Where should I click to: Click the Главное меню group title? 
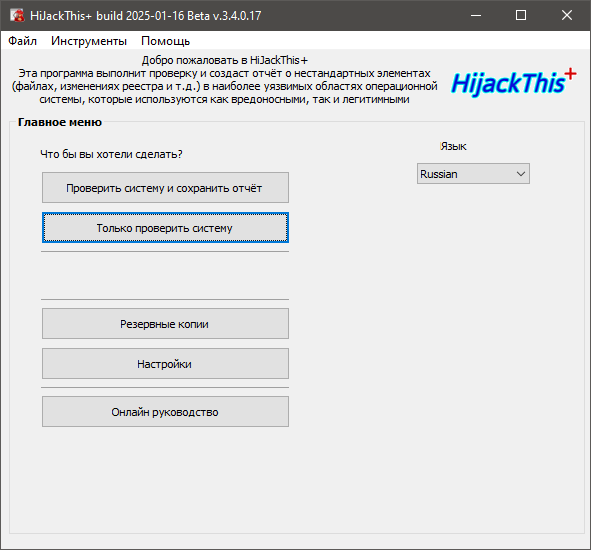[x=60, y=122]
